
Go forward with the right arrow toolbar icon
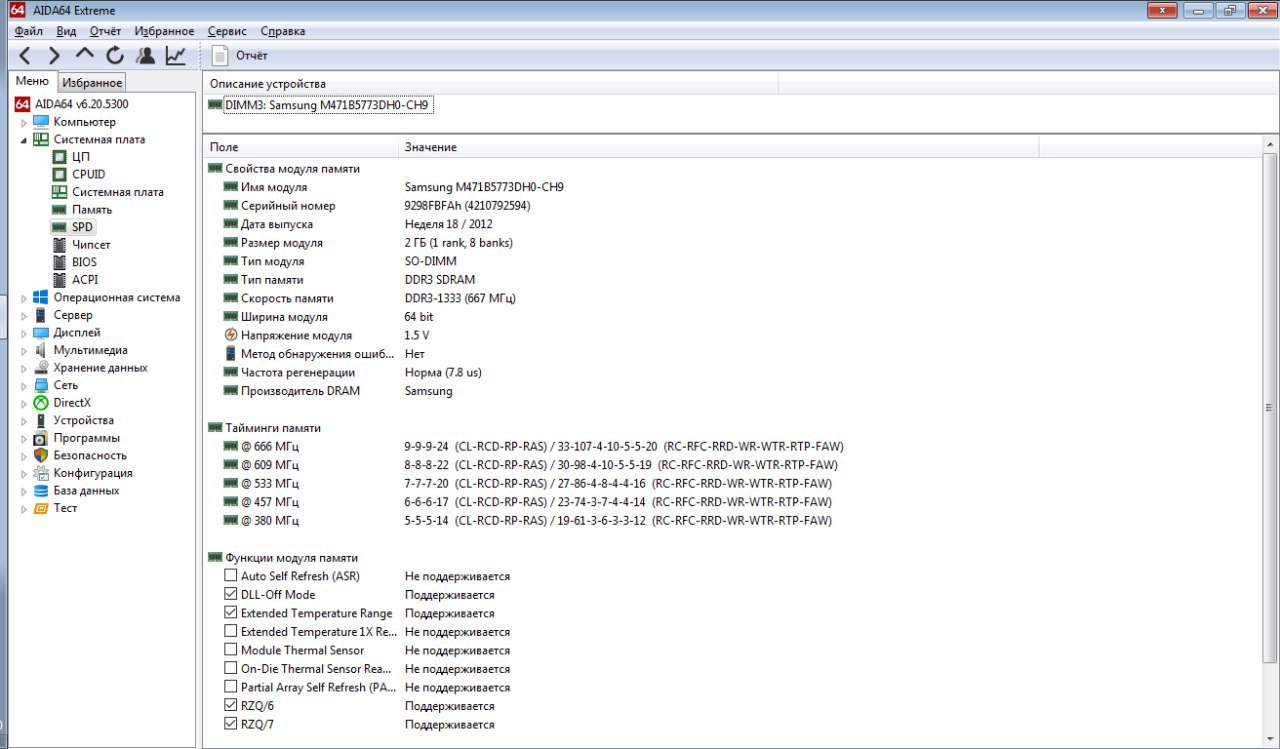pyautogui.click(x=55, y=56)
